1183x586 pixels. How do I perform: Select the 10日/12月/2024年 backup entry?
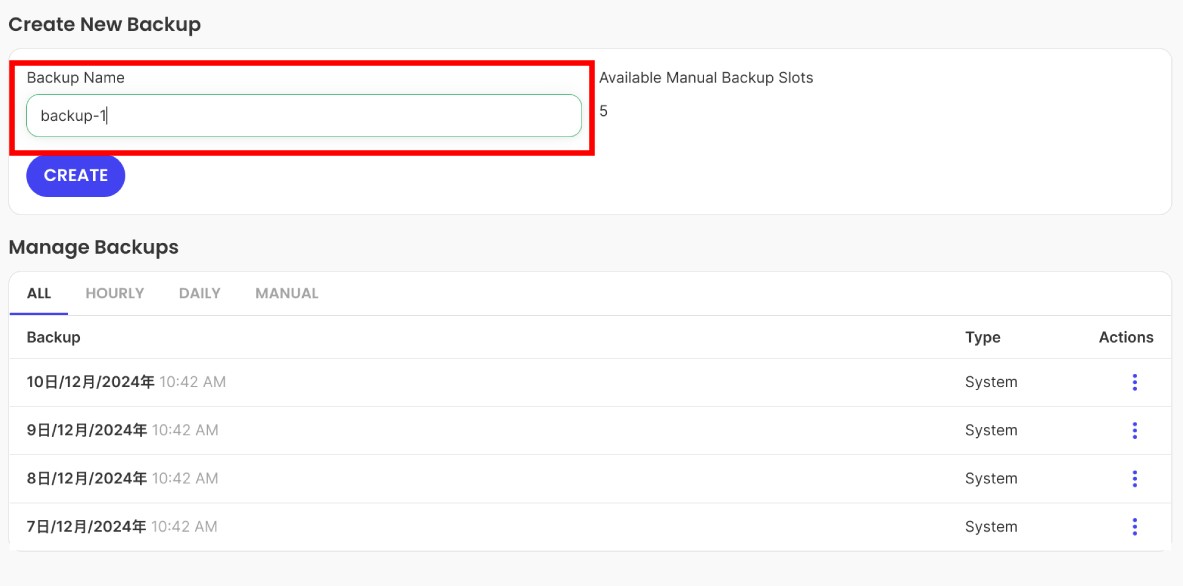(91, 382)
